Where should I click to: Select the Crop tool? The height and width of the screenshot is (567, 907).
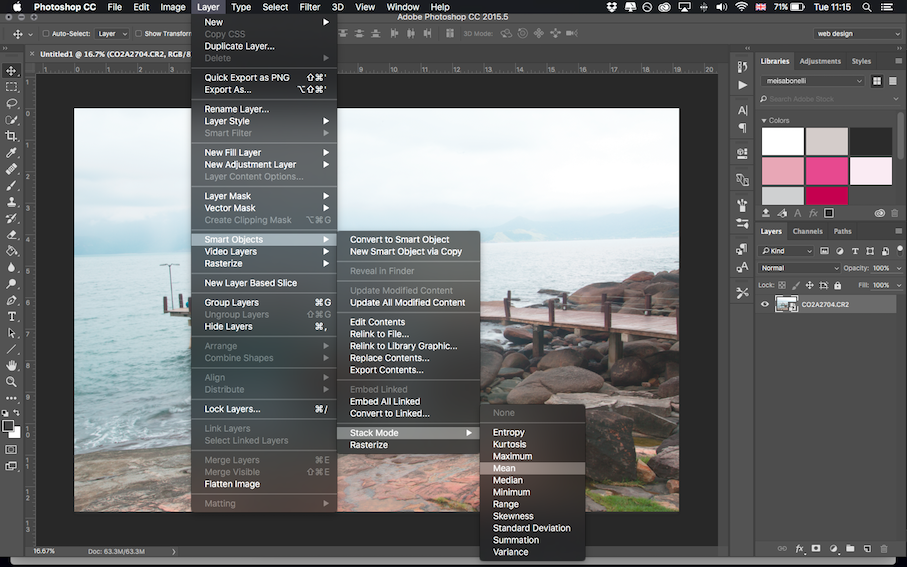click(11, 136)
